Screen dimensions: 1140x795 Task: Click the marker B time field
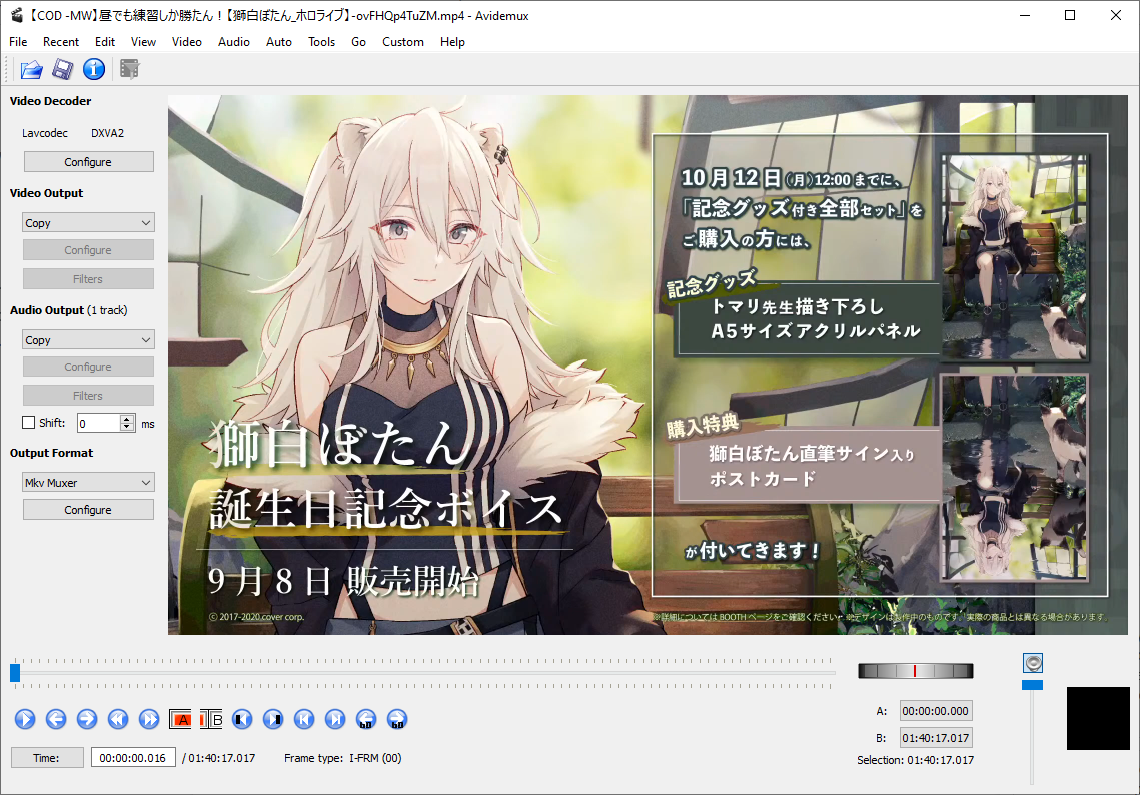tap(936, 738)
